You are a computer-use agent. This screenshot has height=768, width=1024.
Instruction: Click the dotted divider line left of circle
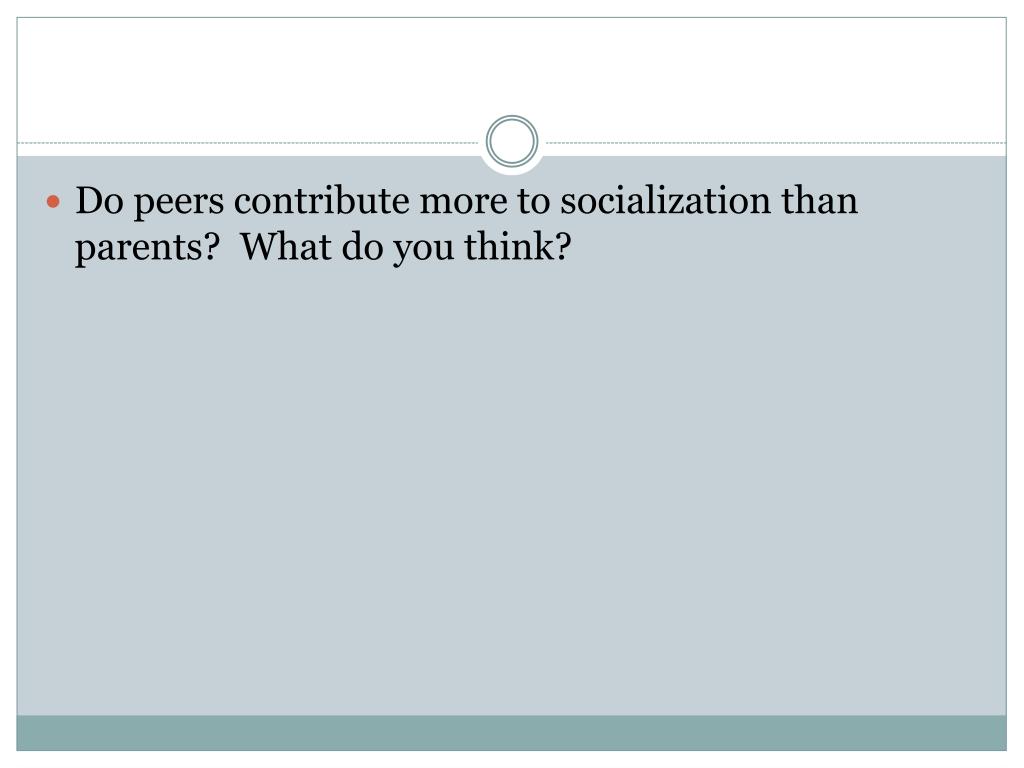point(250,143)
